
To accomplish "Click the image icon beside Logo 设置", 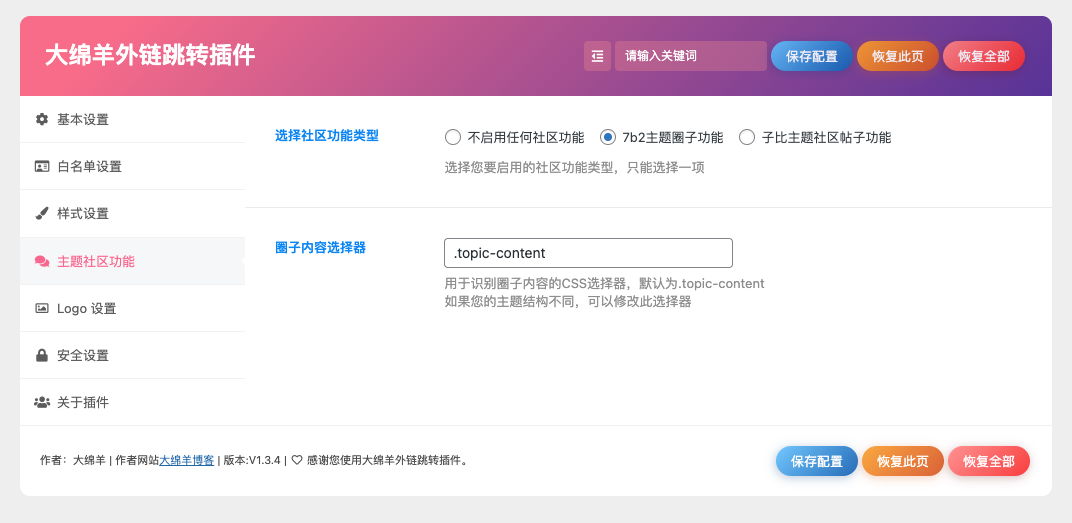I will pyautogui.click(x=42, y=308).
